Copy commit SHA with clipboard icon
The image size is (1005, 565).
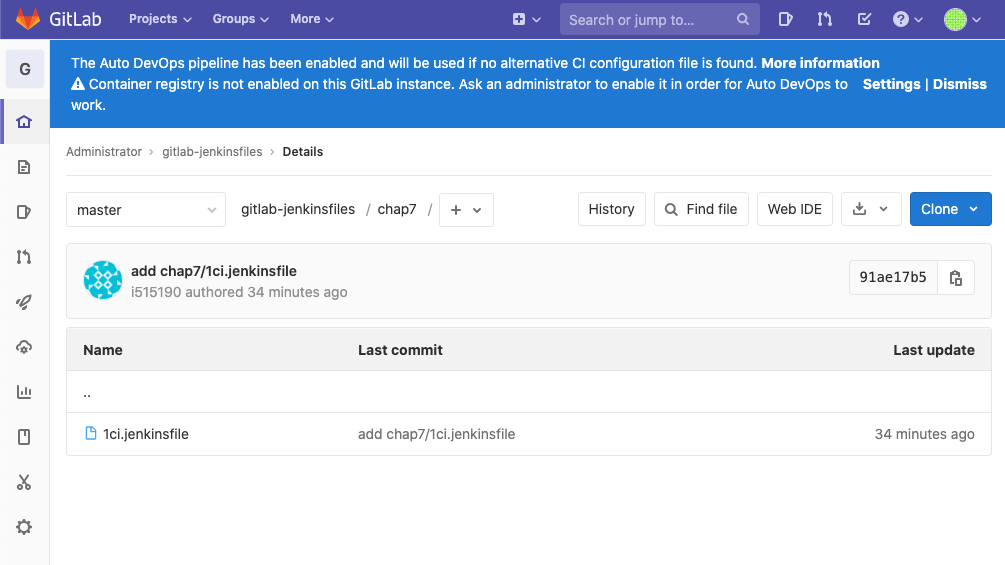pos(956,278)
